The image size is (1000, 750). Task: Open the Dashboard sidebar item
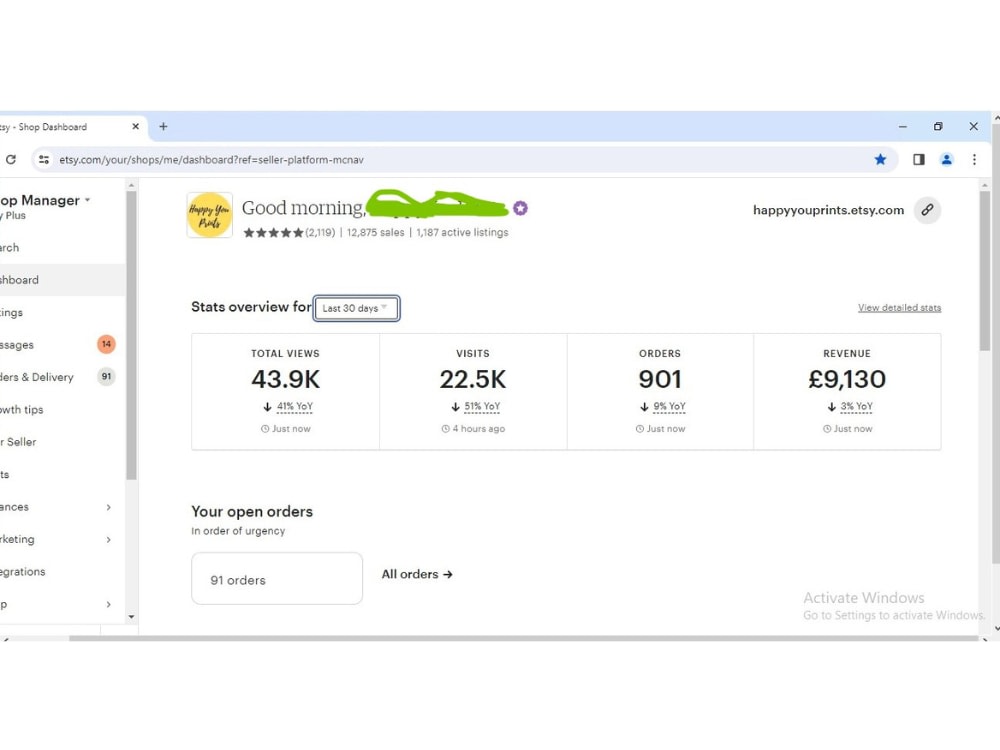point(62,280)
